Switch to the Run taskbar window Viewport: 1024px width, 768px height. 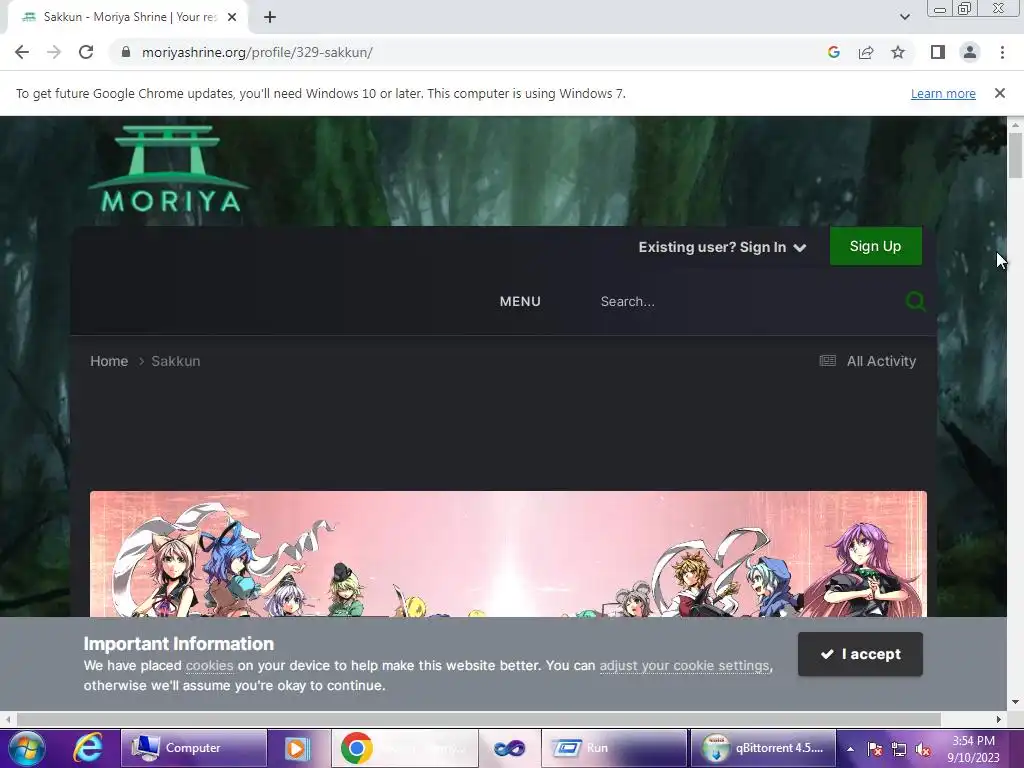[614, 748]
